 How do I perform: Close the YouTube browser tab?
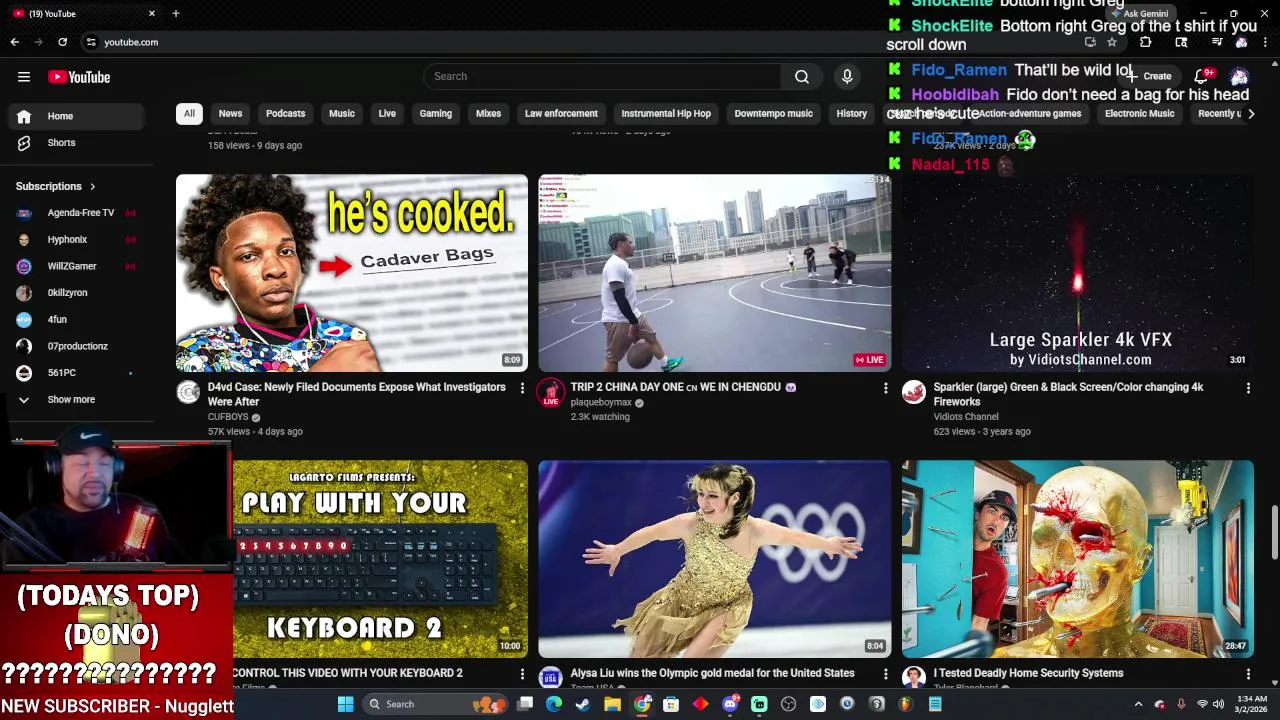coord(152,13)
